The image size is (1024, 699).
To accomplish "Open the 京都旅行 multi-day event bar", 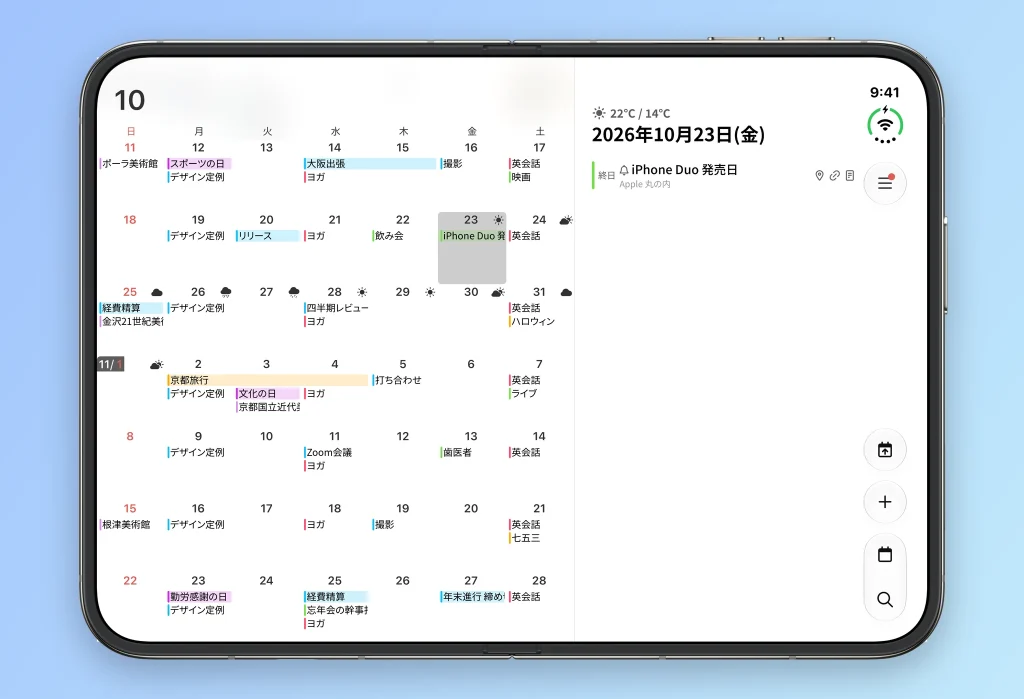I will coord(268,380).
